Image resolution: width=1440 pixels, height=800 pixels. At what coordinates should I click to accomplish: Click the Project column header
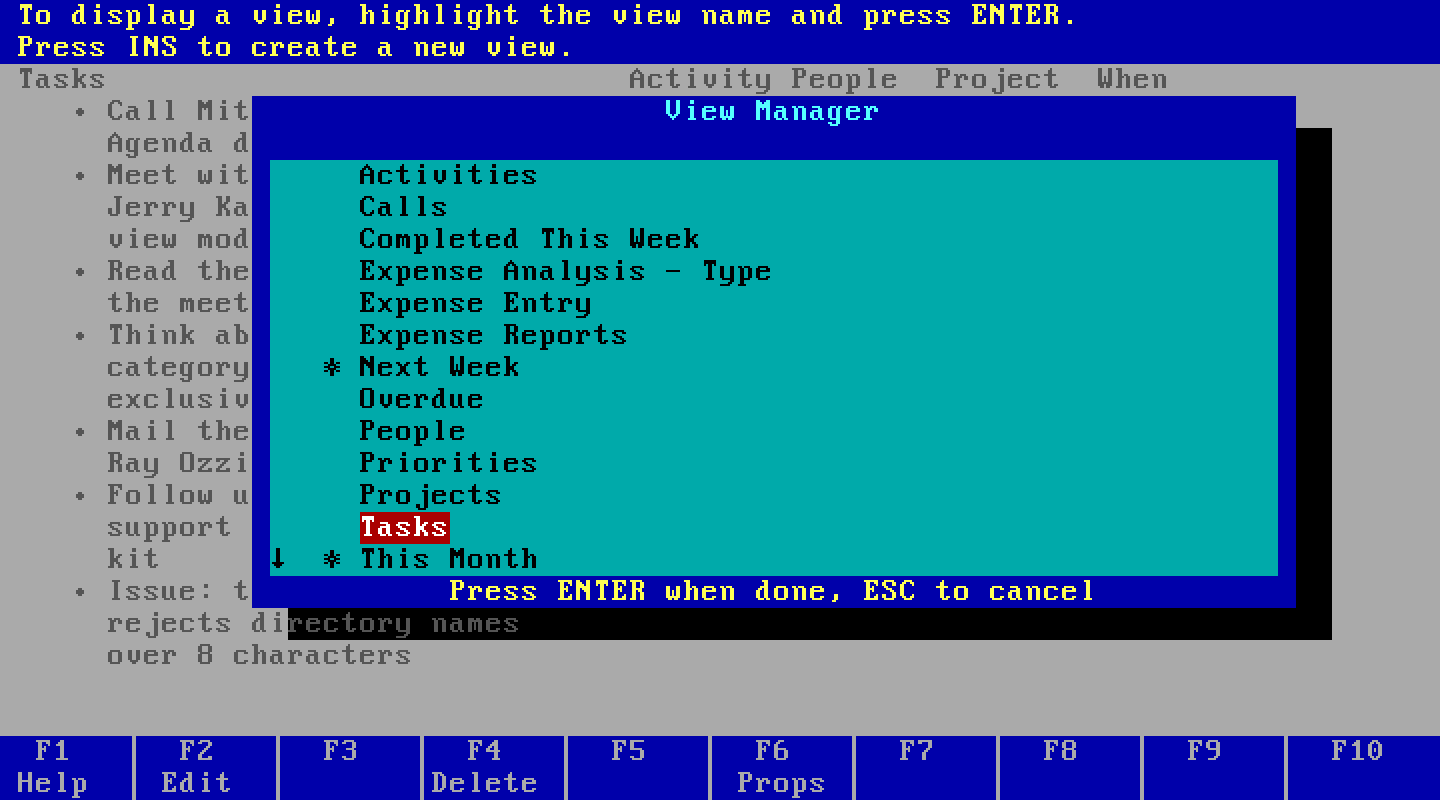[997, 79]
